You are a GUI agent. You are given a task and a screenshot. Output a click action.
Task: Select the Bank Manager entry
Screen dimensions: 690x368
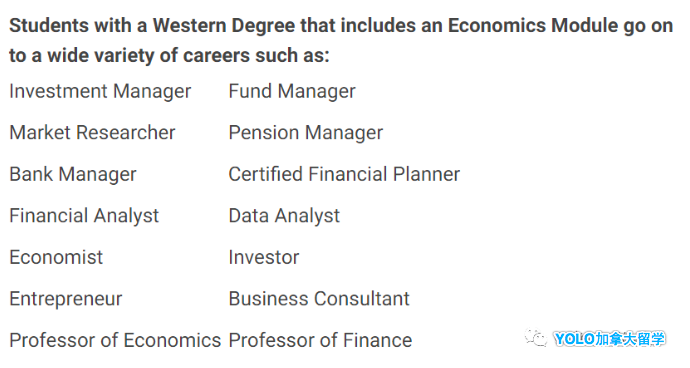click(x=73, y=174)
